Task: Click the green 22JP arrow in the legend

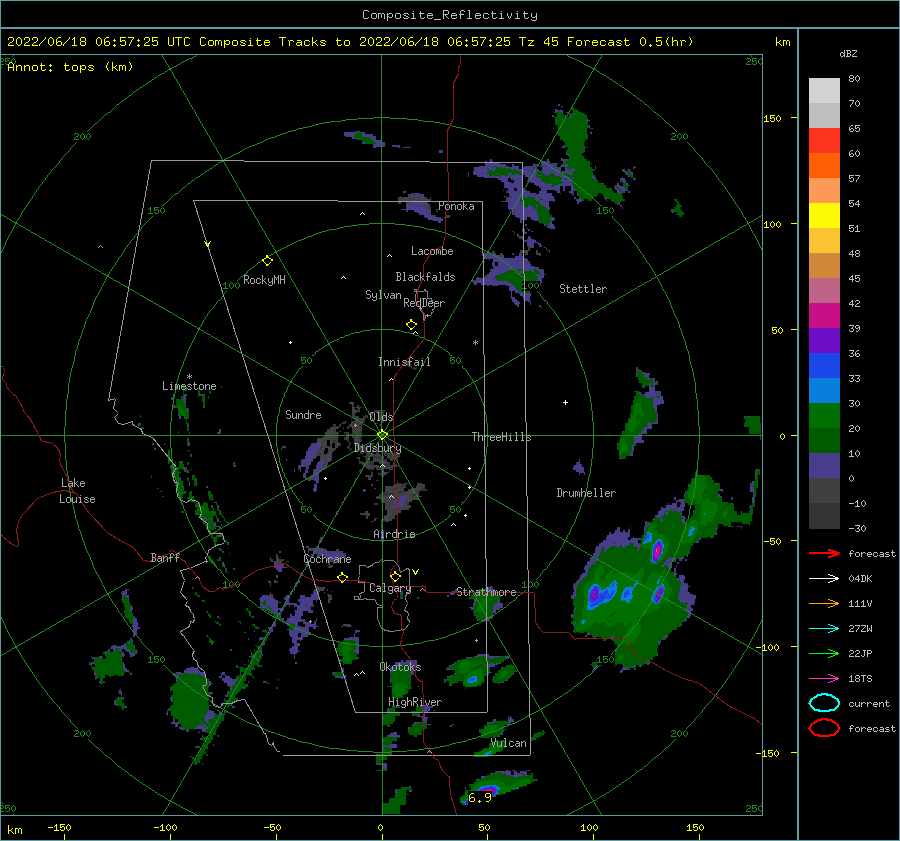Action: (824, 653)
